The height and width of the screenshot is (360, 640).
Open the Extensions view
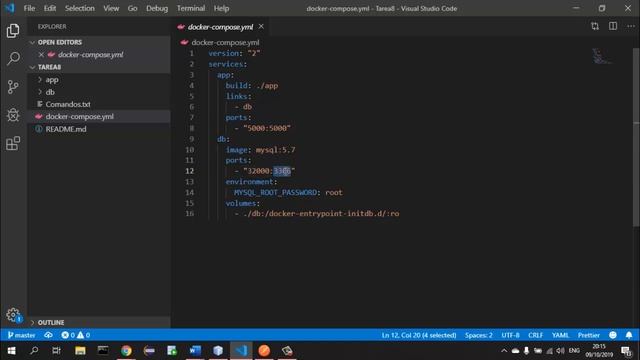tap(13, 143)
